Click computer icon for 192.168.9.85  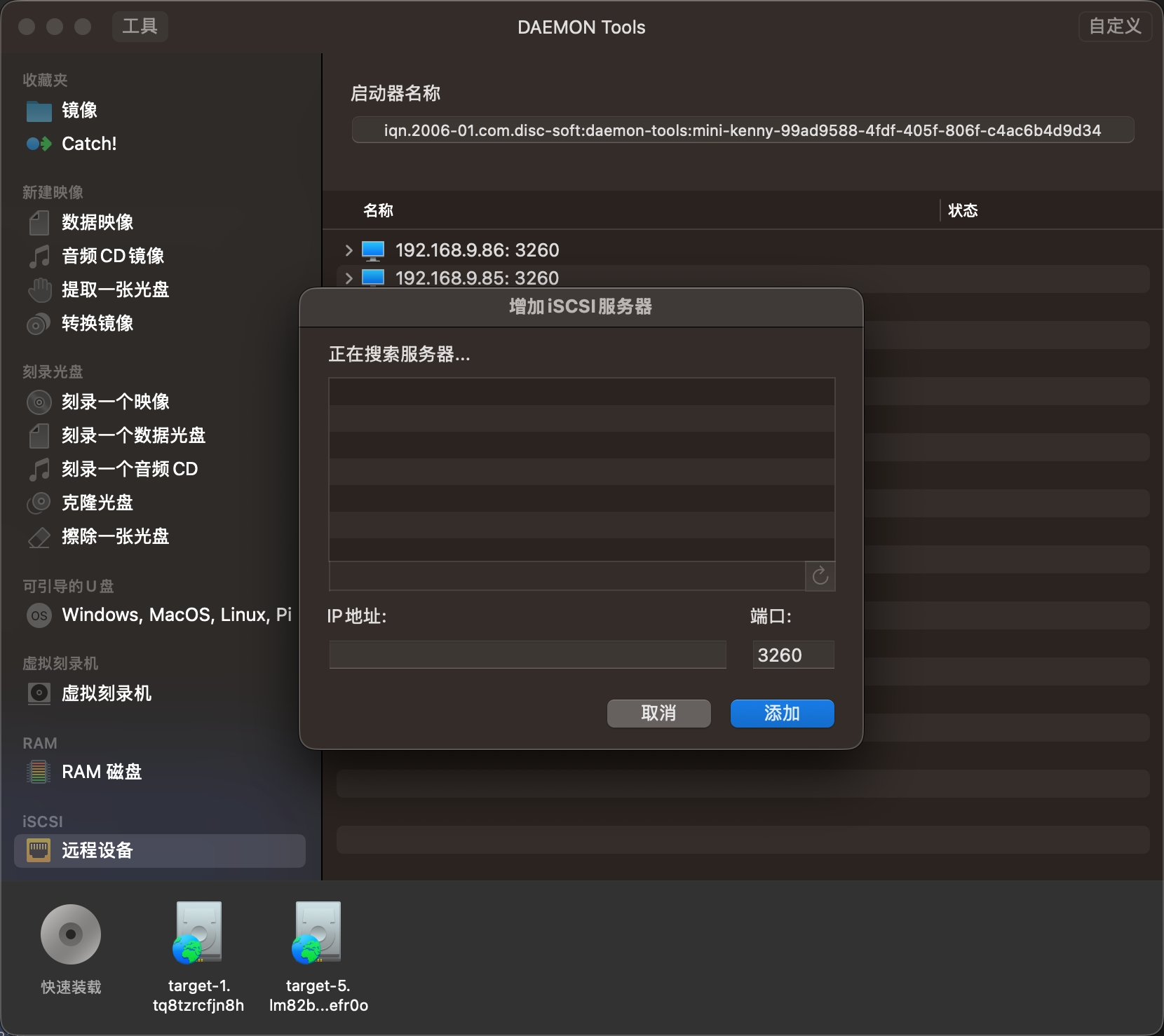pos(373,278)
